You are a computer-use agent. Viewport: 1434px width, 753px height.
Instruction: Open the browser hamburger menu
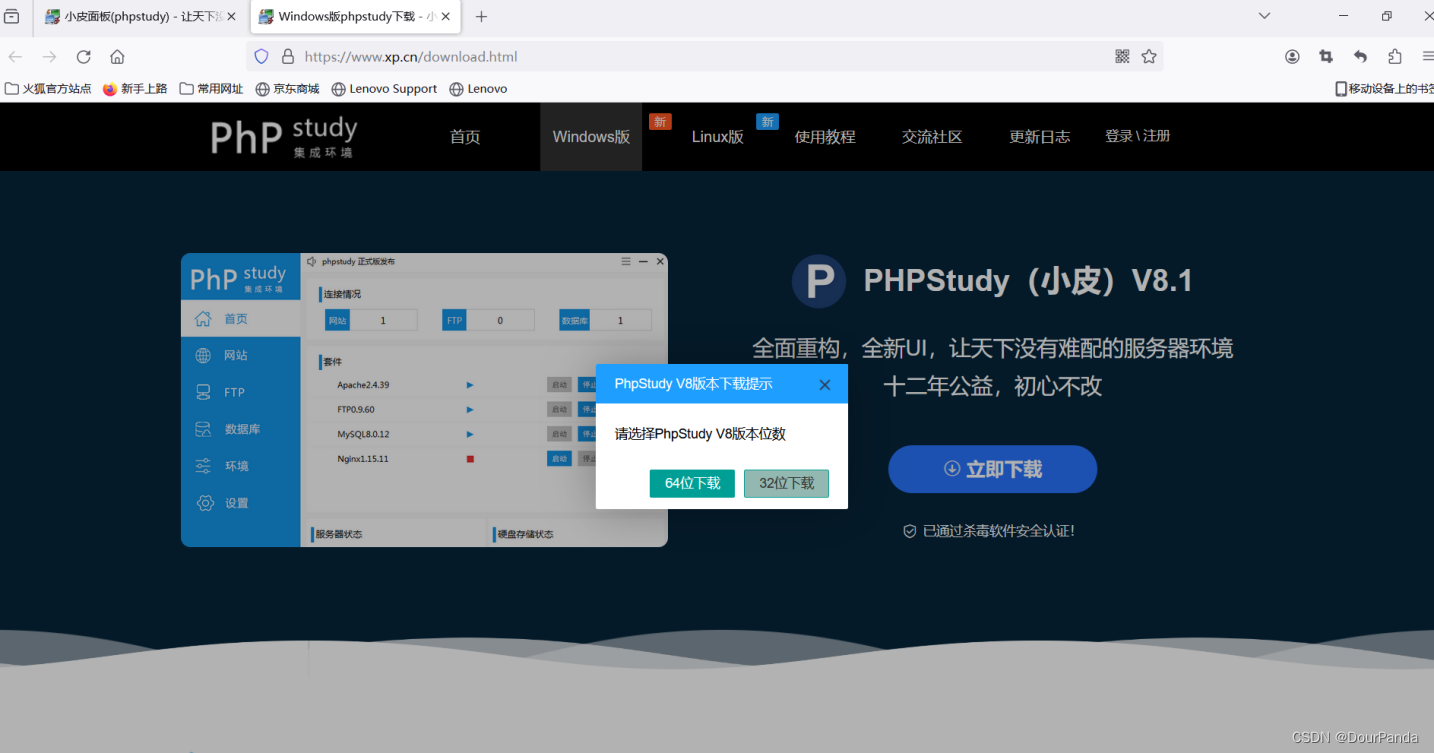pyautogui.click(x=1426, y=57)
